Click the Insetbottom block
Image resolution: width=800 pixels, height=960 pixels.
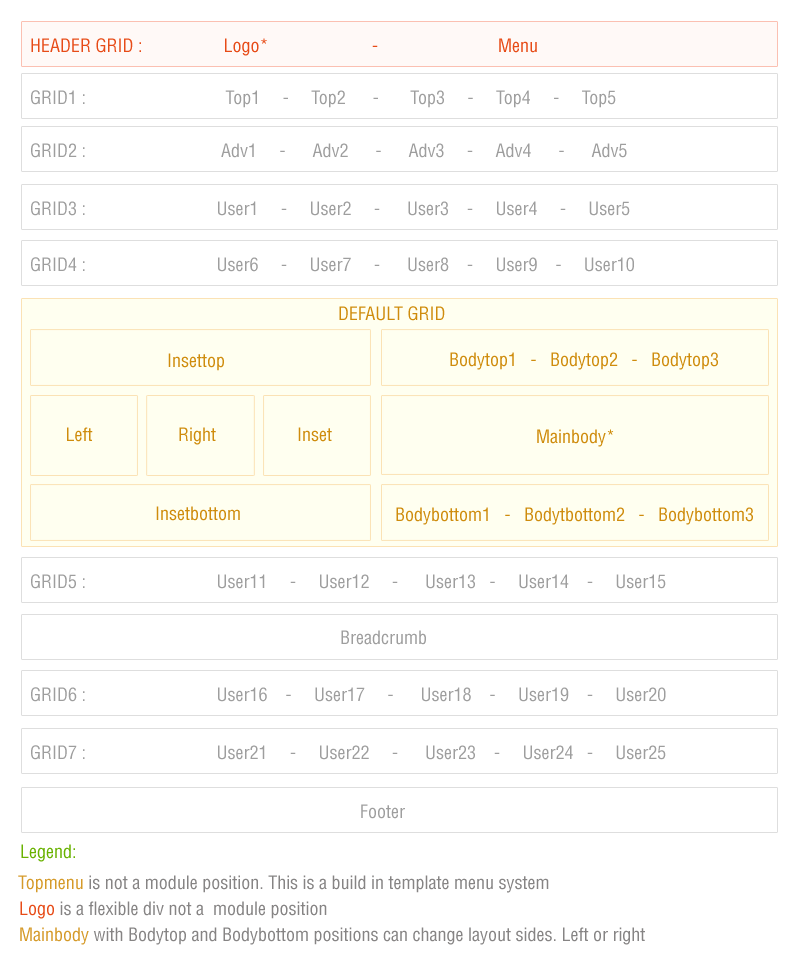[x=200, y=513]
